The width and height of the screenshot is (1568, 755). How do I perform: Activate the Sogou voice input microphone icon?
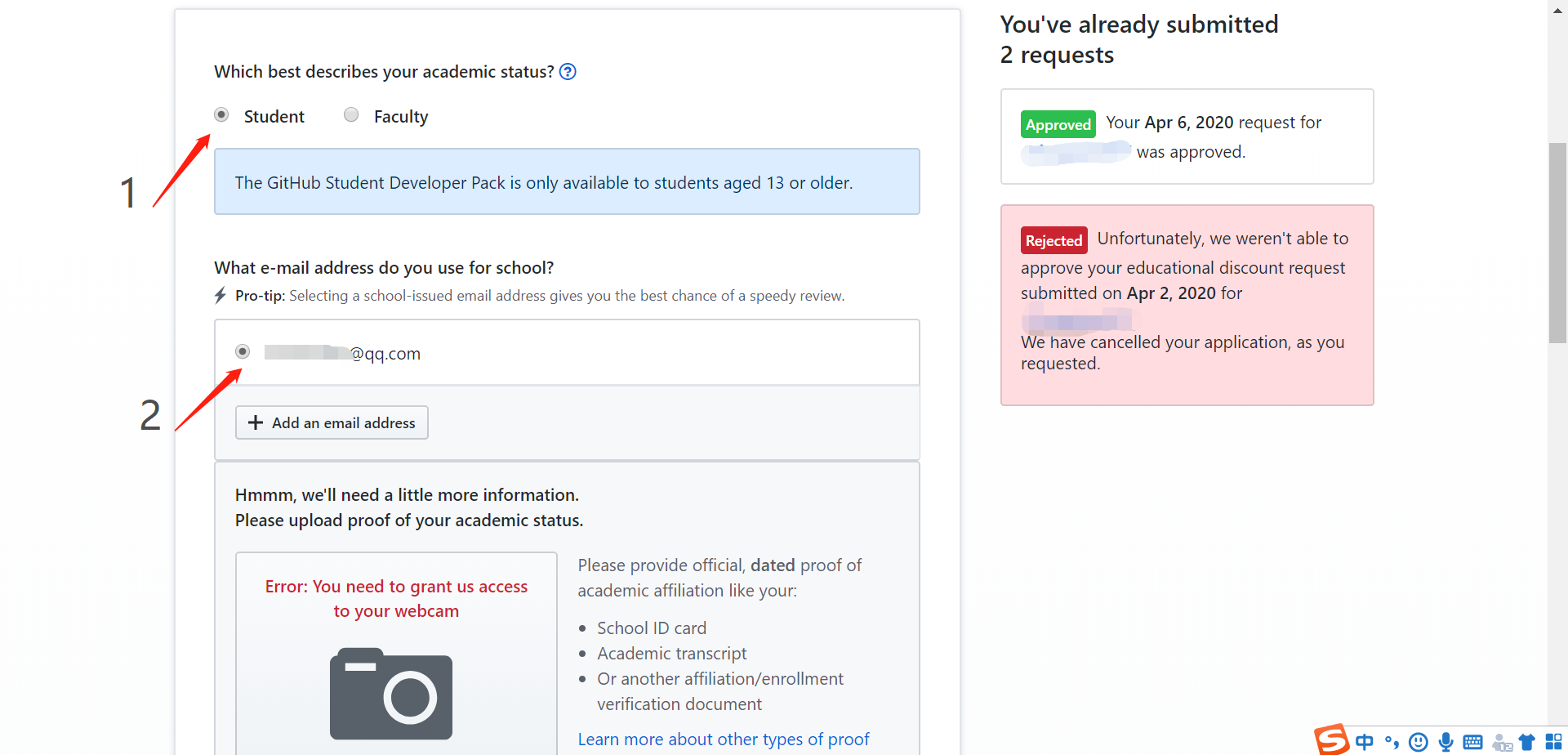tap(1445, 742)
